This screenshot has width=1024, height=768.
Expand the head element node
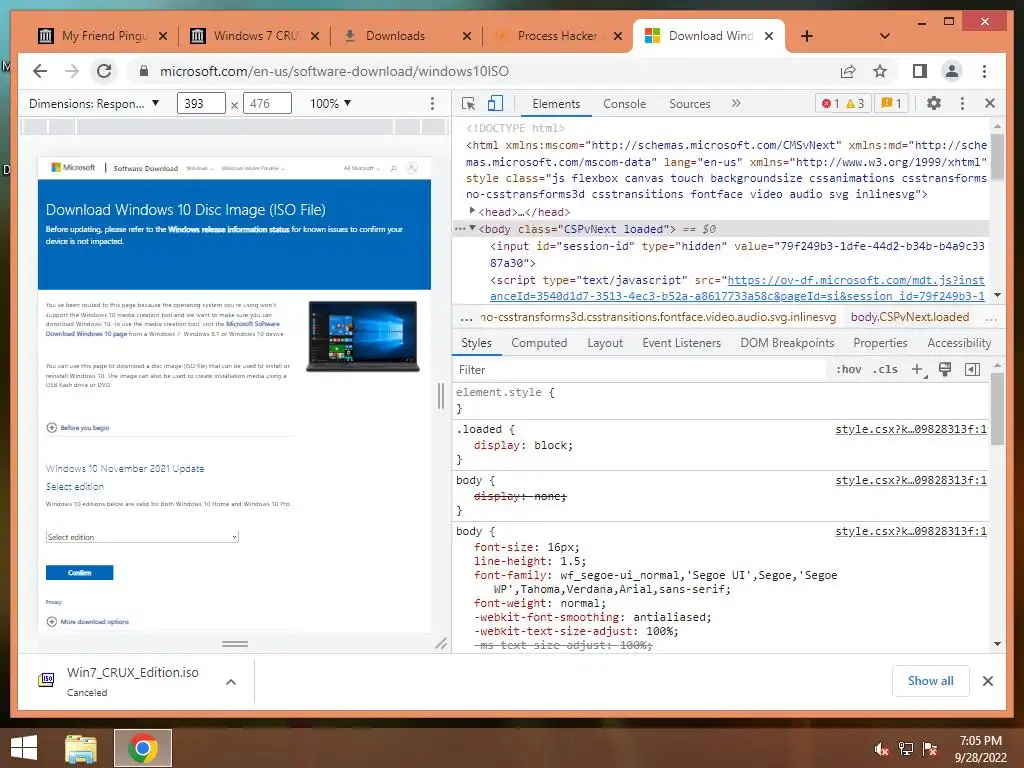point(472,210)
